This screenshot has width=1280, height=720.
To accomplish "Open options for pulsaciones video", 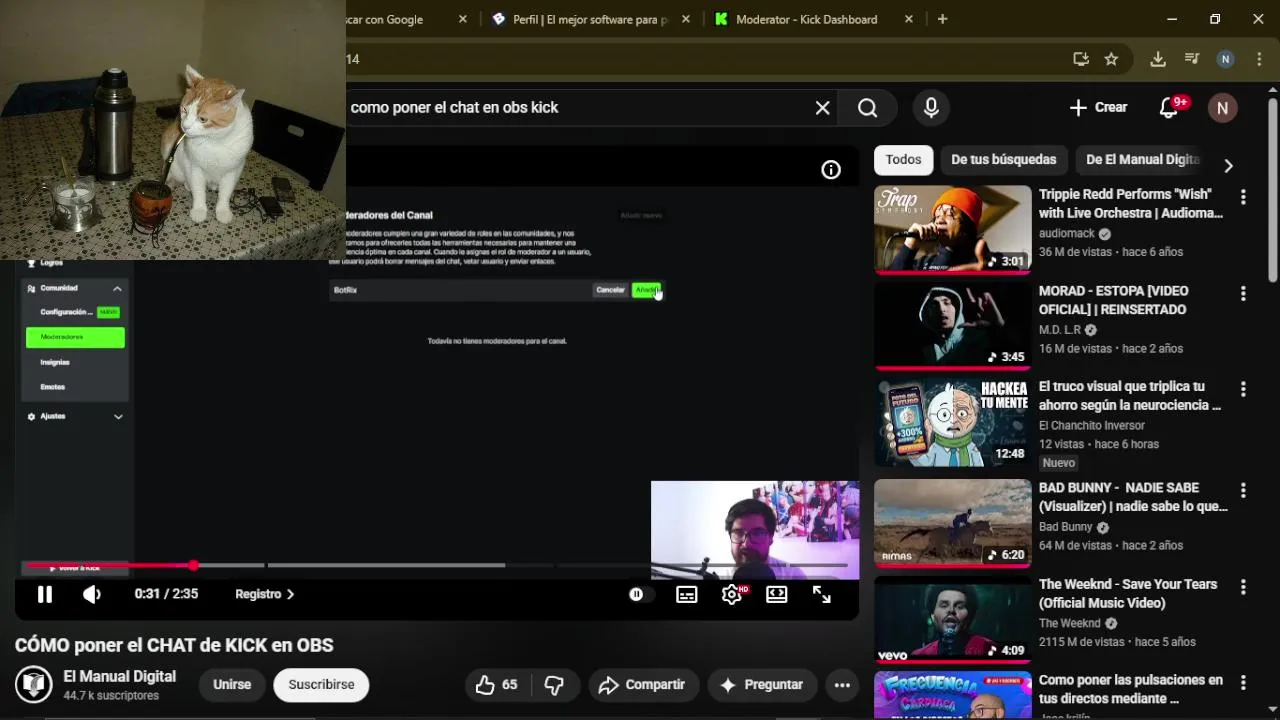I will [1243, 683].
